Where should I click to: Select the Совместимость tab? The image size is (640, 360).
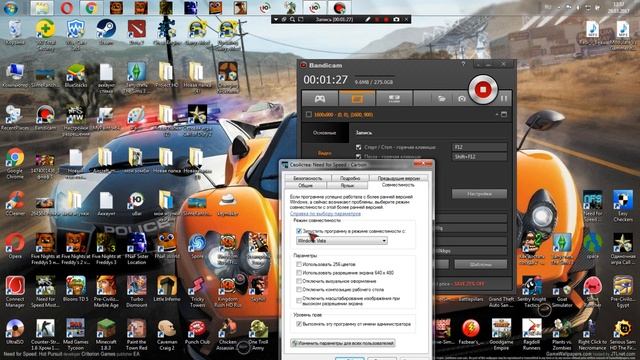[398, 185]
